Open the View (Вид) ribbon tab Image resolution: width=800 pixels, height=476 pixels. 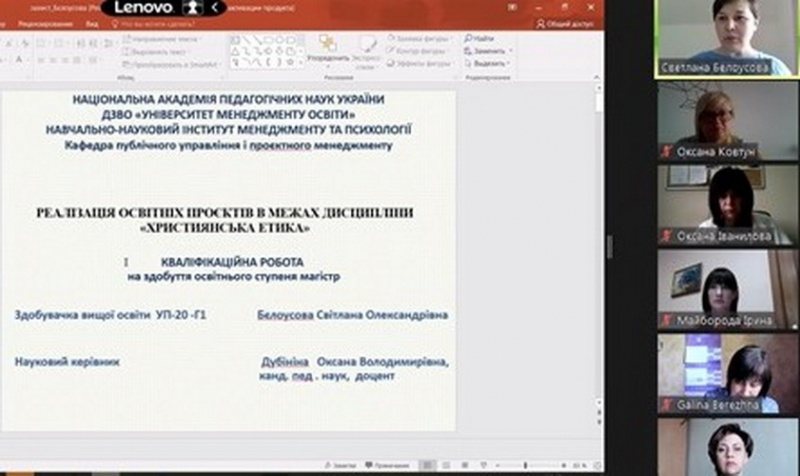92,24
